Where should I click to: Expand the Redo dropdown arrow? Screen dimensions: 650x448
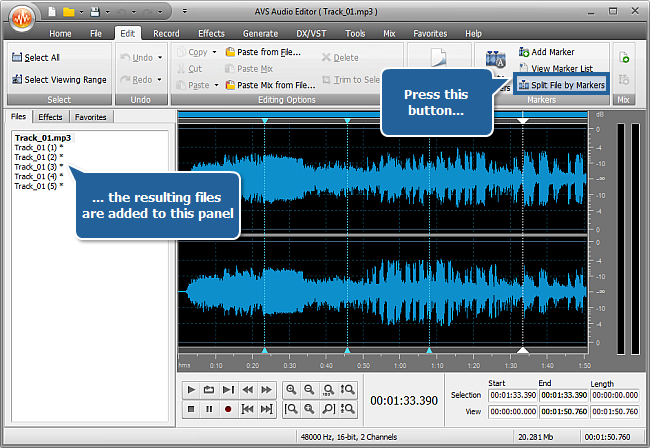tap(159, 80)
